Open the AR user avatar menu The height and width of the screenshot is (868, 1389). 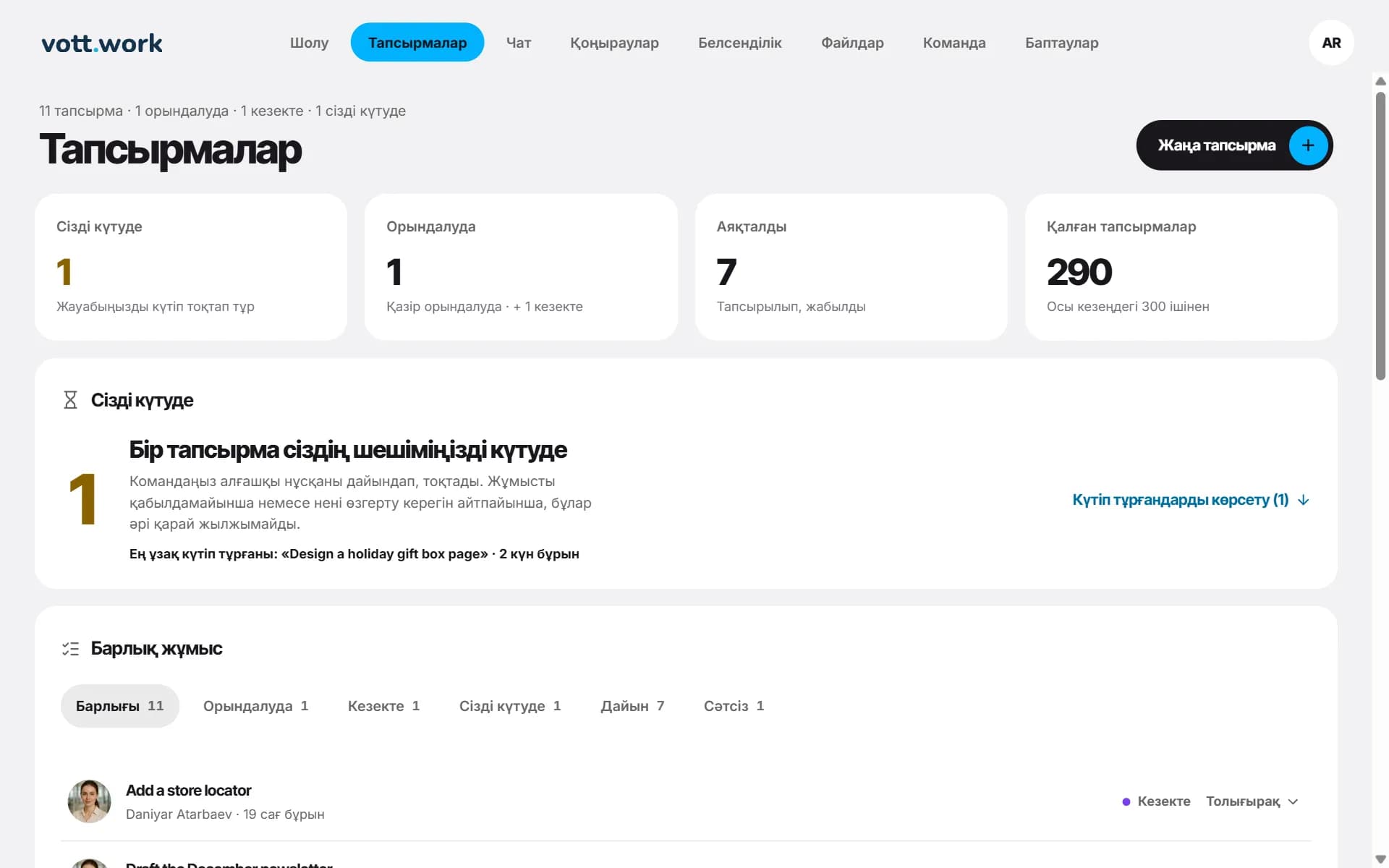tap(1331, 43)
